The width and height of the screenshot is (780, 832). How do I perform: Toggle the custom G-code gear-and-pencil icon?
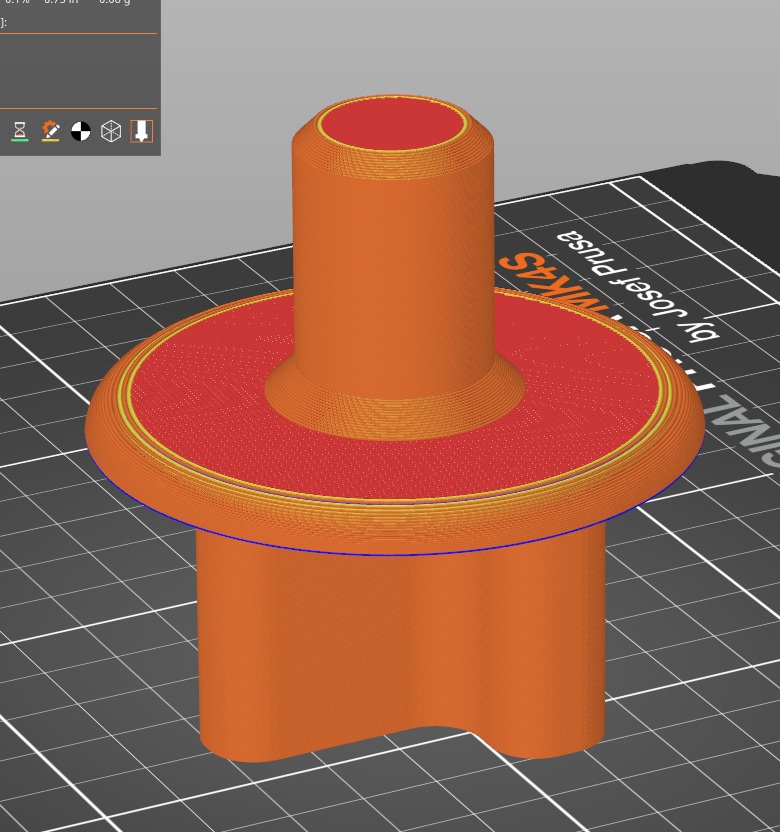point(50,131)
